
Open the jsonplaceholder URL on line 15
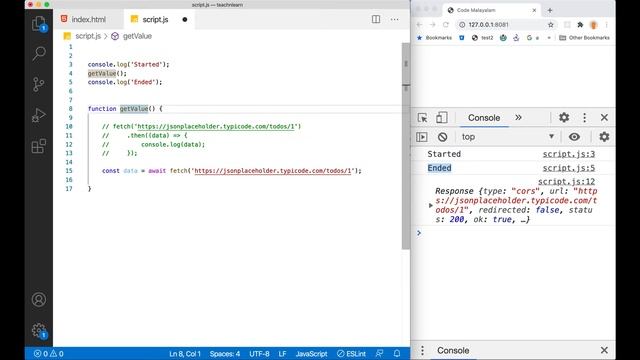coord(273,171)
